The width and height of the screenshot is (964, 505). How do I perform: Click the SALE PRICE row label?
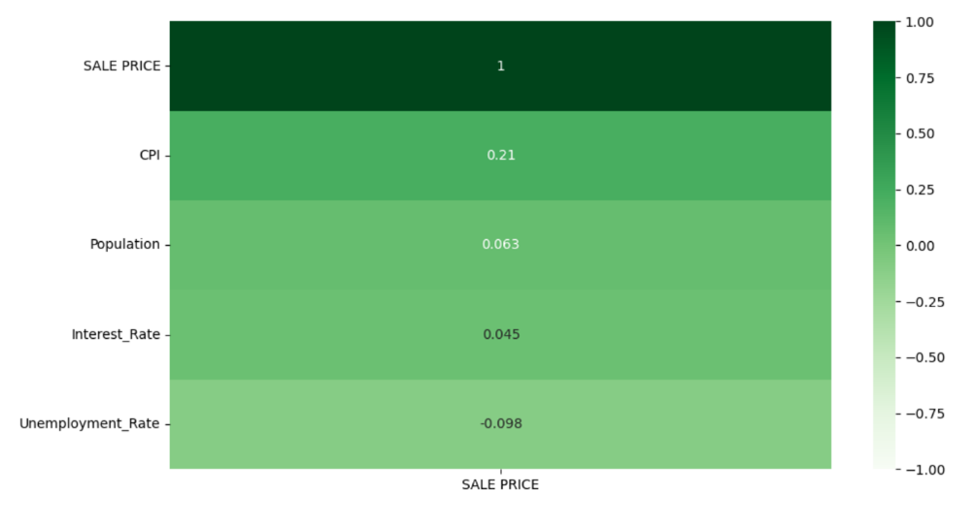click(121, 66)
